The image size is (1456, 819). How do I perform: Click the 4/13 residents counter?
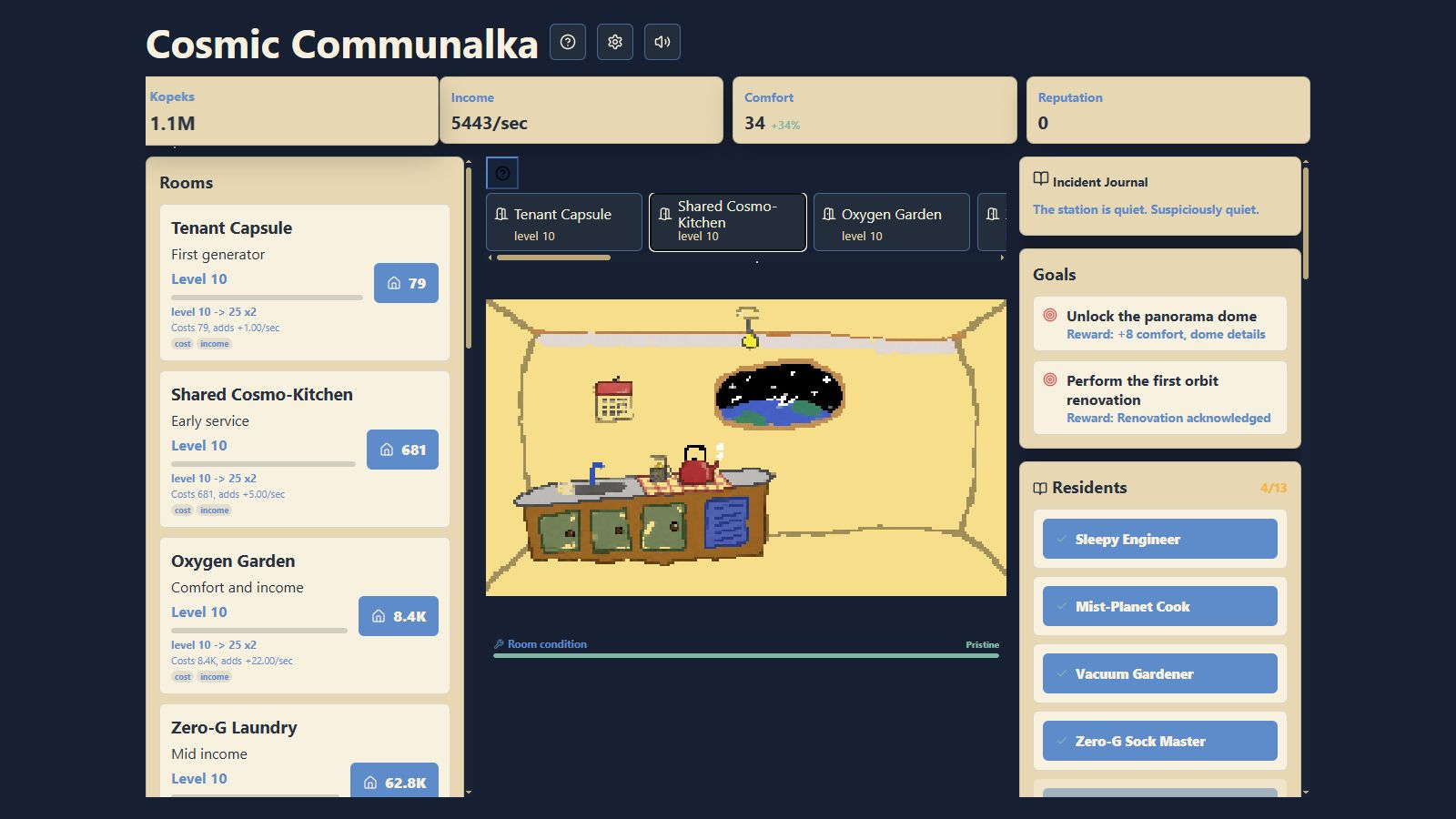[x=1273, y=488]
